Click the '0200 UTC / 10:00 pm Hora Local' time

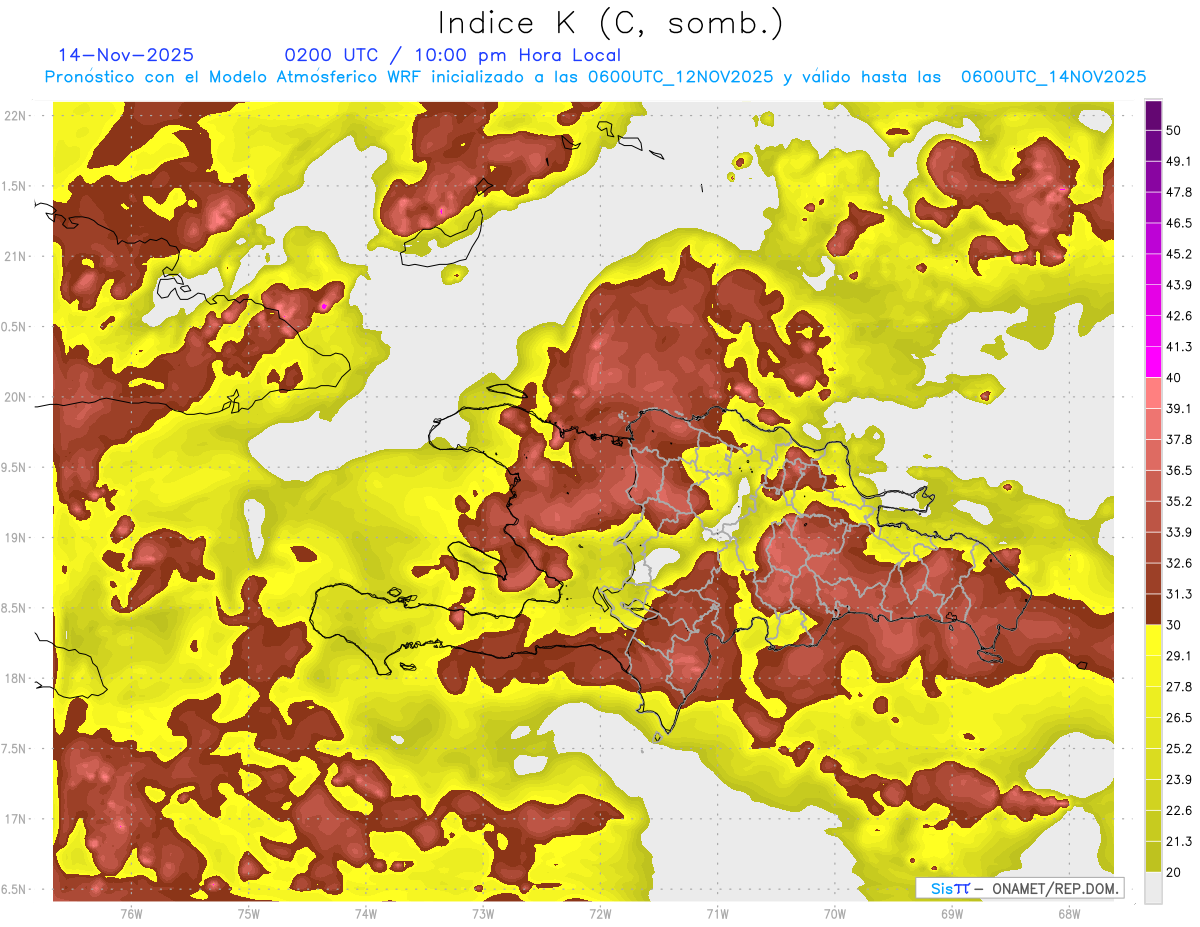point(452,55)
